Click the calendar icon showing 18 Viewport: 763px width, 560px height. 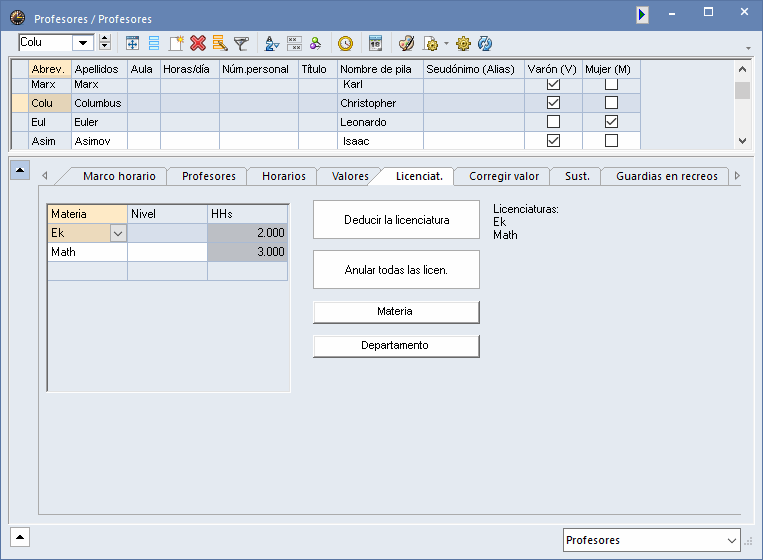tap(375, 43)
